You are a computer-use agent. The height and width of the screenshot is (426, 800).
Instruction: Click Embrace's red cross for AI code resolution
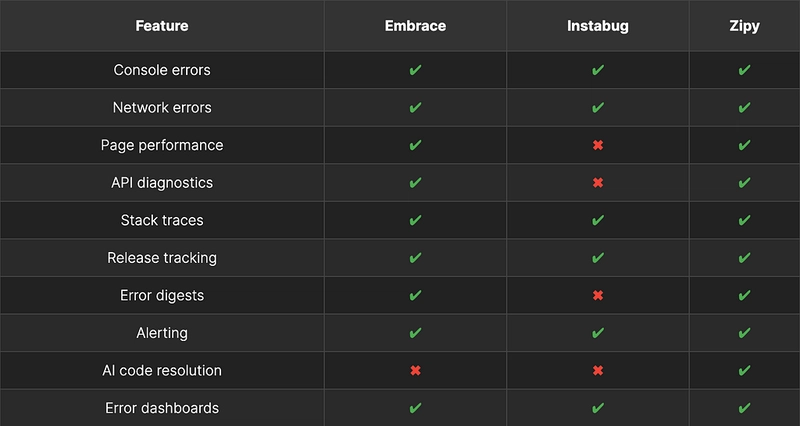point(415,371)
